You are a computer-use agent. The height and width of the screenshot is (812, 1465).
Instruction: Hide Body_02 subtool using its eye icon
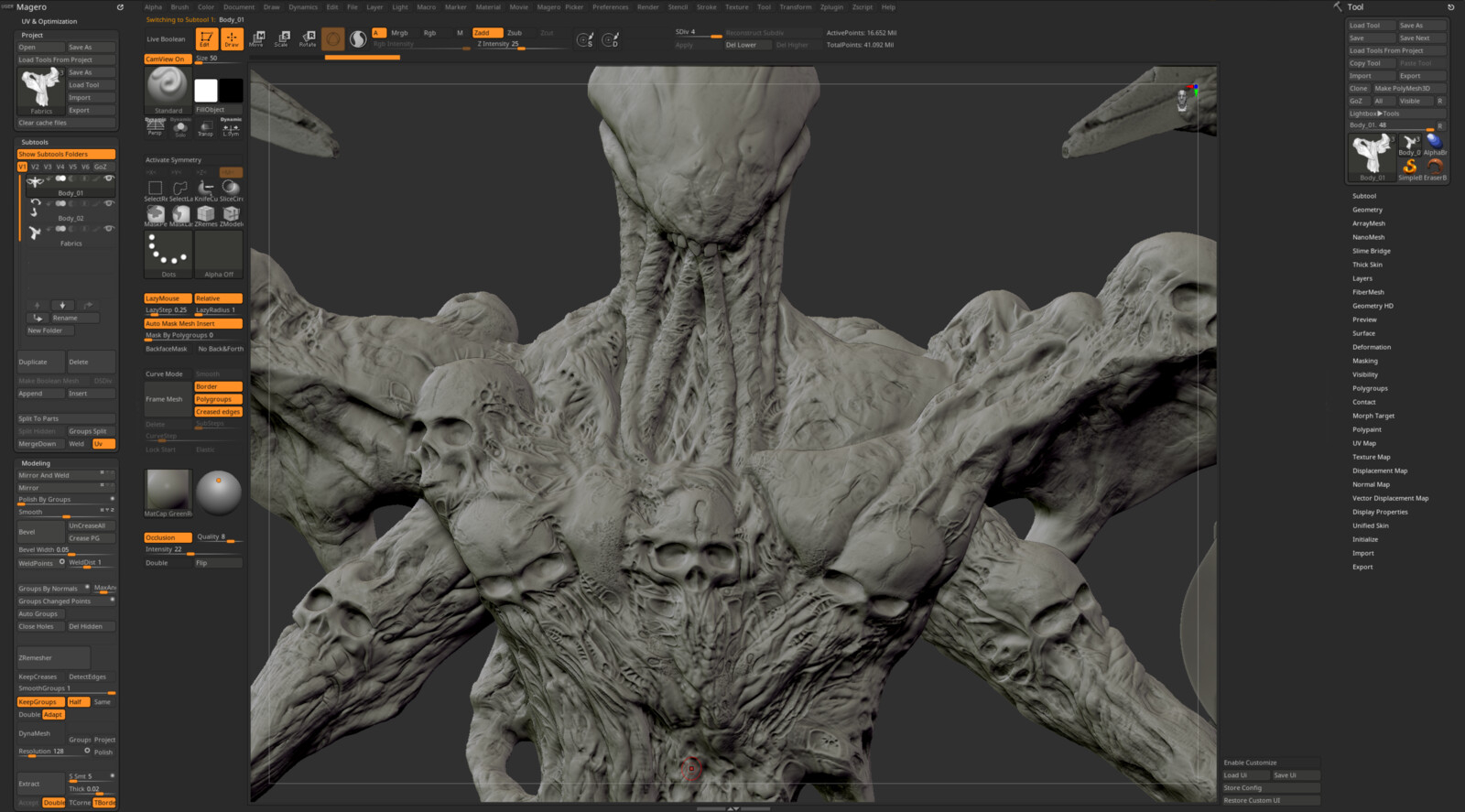[x=109, y=203]
